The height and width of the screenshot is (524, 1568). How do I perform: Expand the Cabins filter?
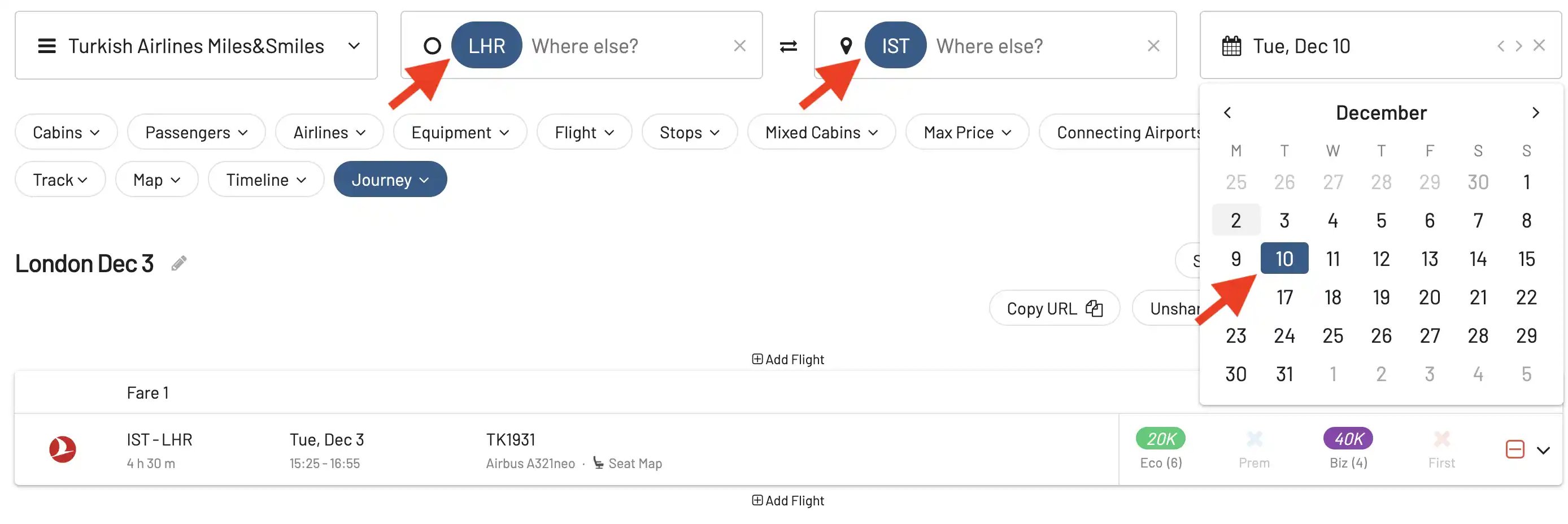click(66, 132)
